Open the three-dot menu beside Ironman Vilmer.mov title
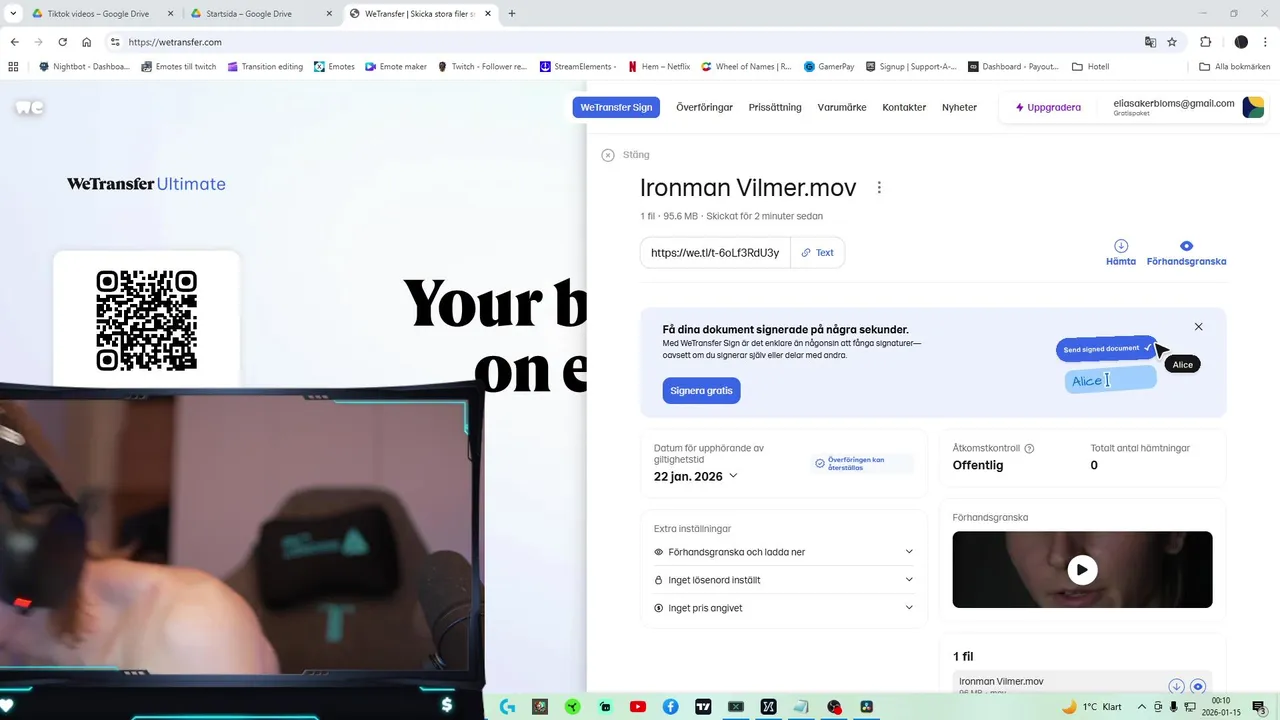 879,188
